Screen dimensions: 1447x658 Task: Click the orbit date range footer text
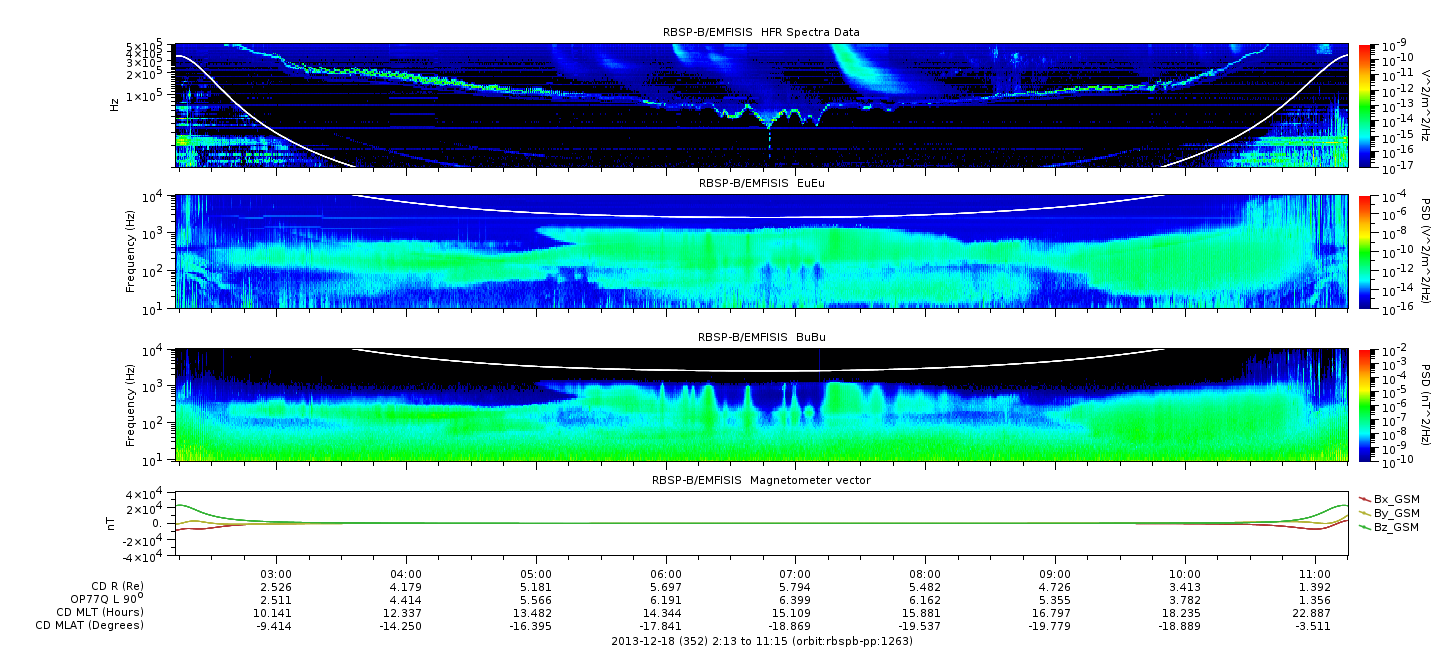(761, 641)
